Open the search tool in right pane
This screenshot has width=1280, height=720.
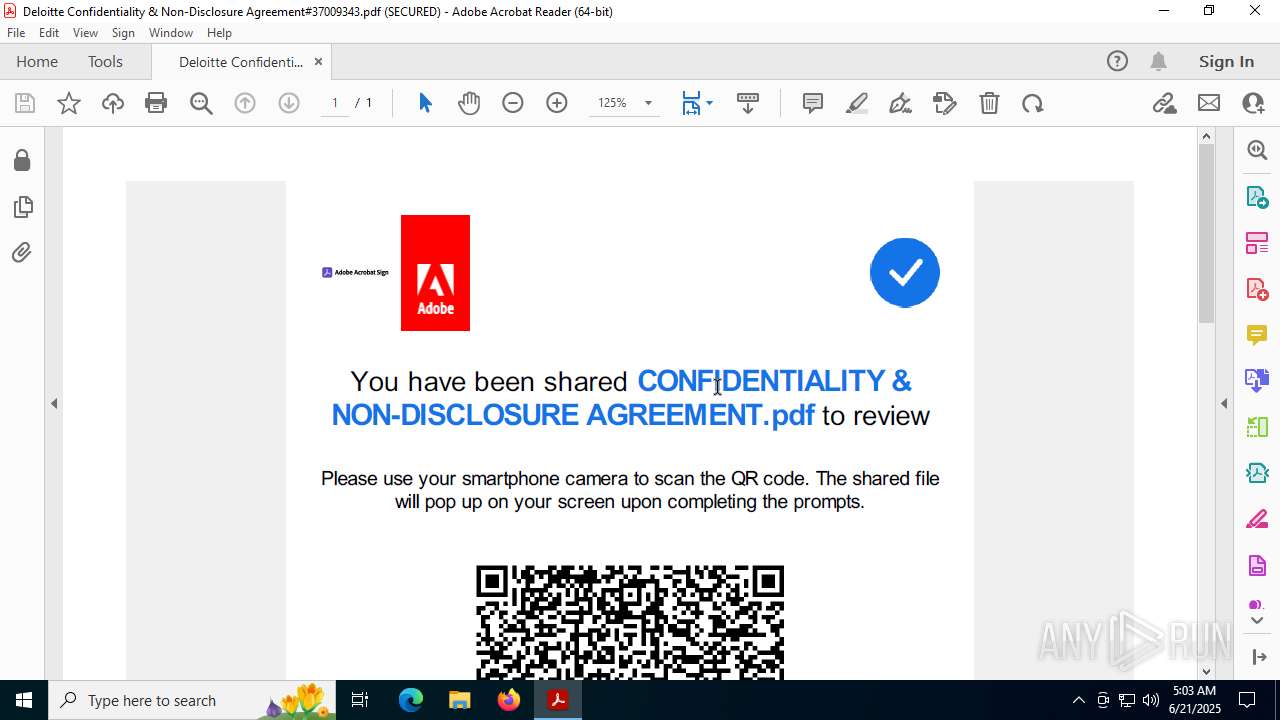pyautogui.click(x=1257, y=150)
